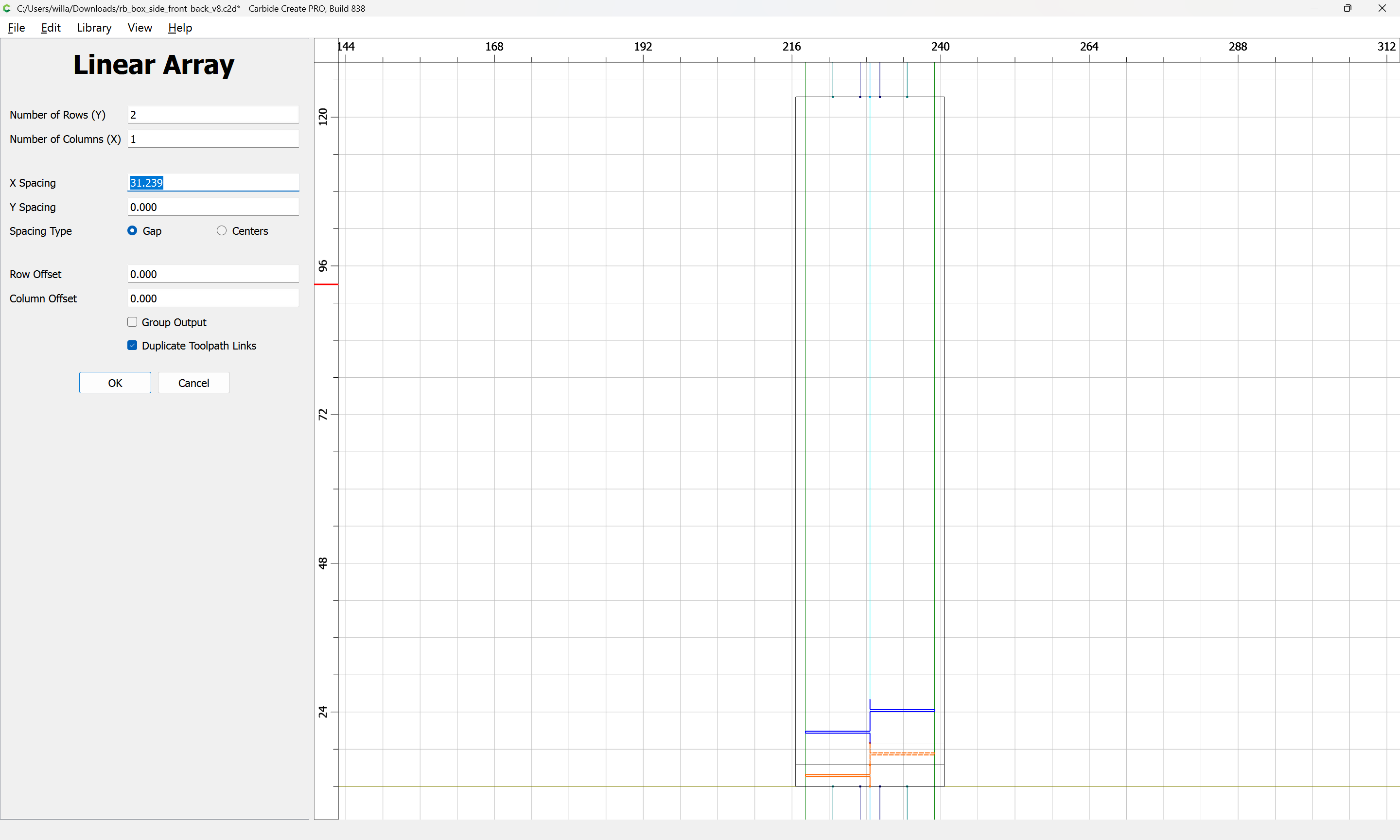Screen dimensions: 1400x840
Task: Open the Edit menu
Action: coord(51,28)
